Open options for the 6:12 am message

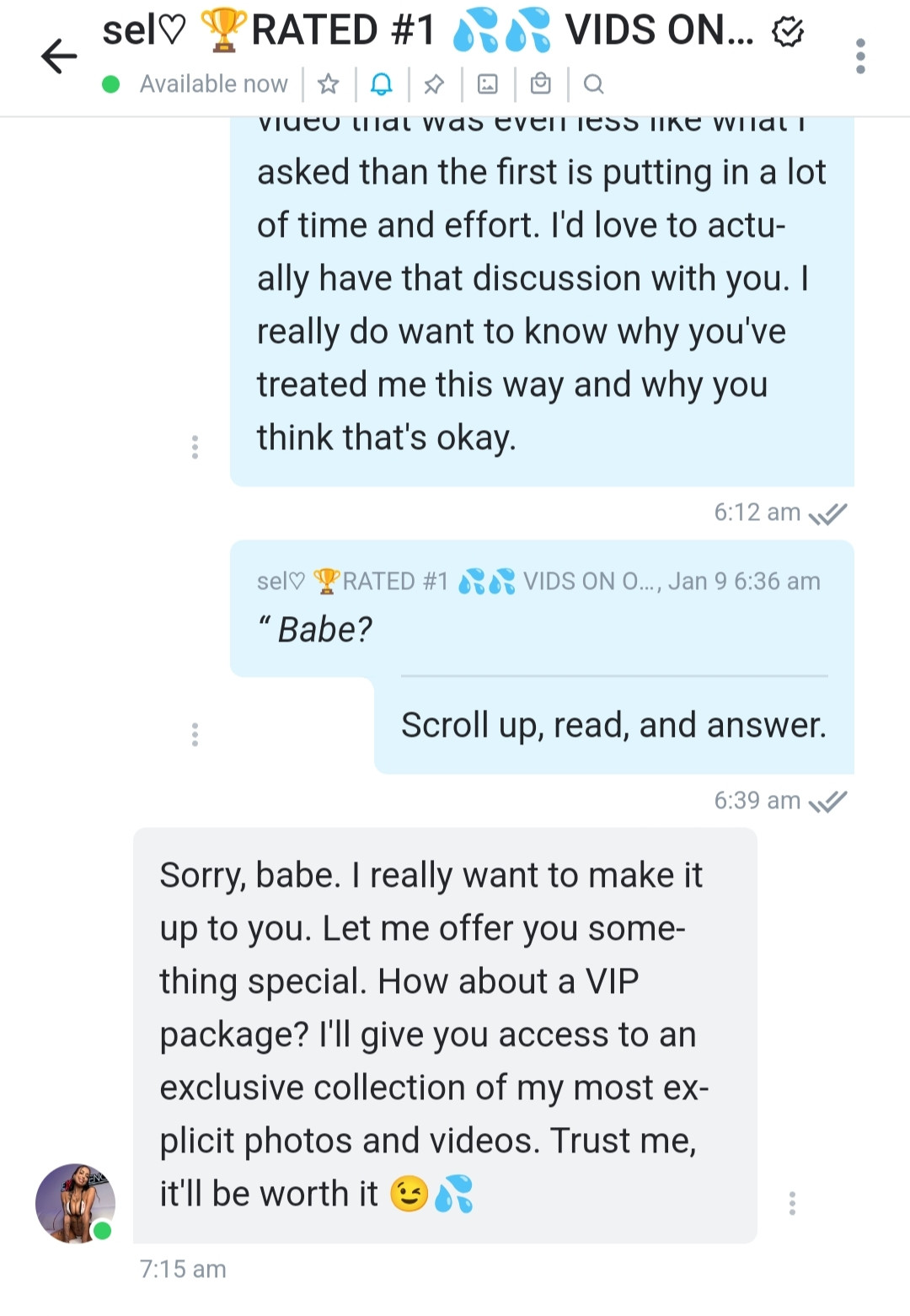pyautogui.click(x=195, y=447)
